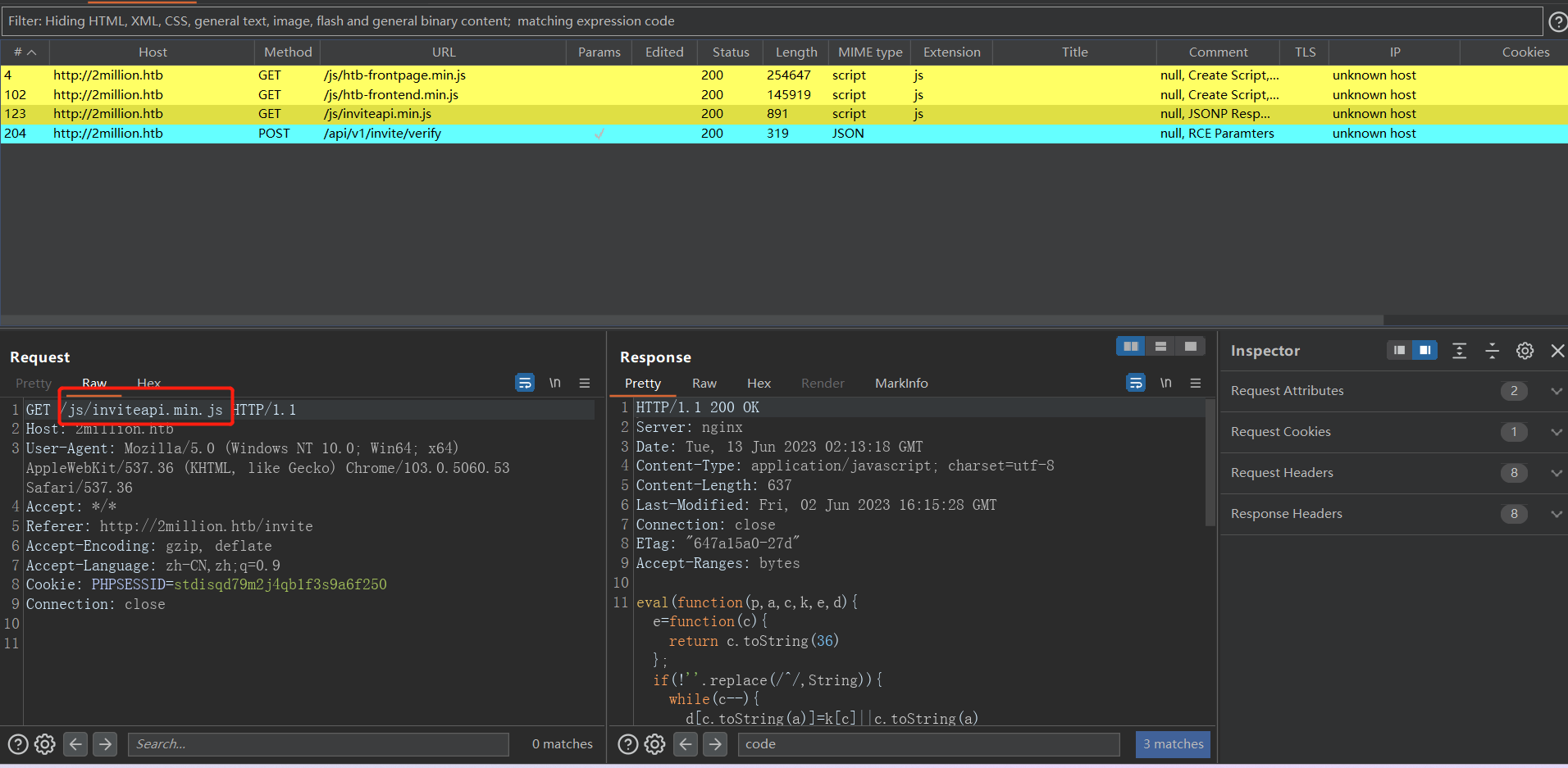
Task: Switch Response view to Hex tab
Action: click(759, 383)
